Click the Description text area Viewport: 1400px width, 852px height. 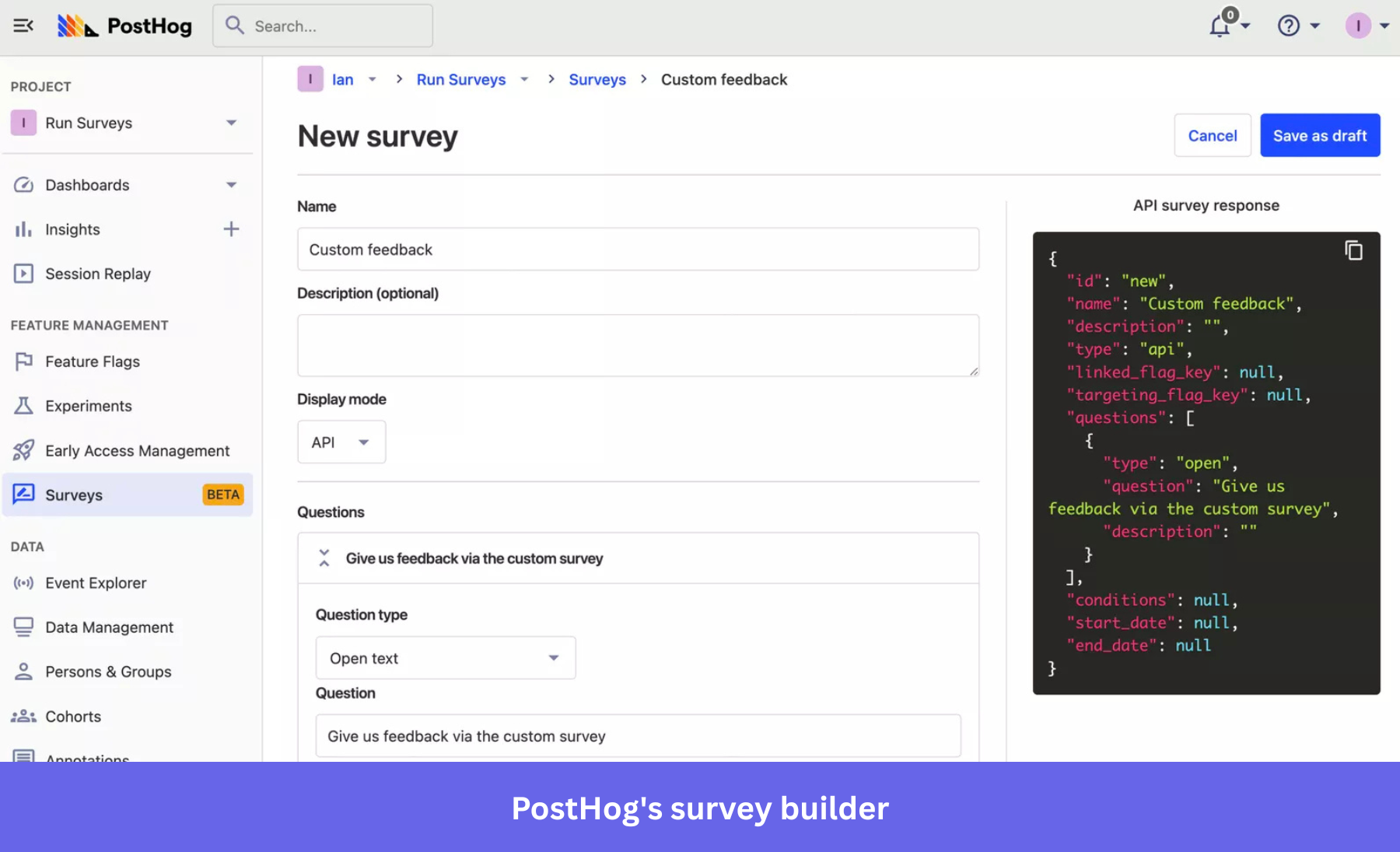point(638,346)
